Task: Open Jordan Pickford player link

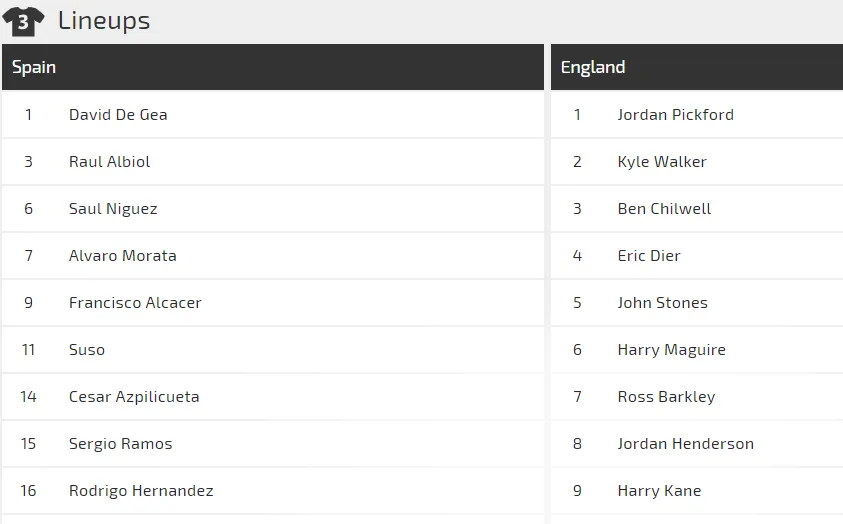Action: (x=675, y=115)
